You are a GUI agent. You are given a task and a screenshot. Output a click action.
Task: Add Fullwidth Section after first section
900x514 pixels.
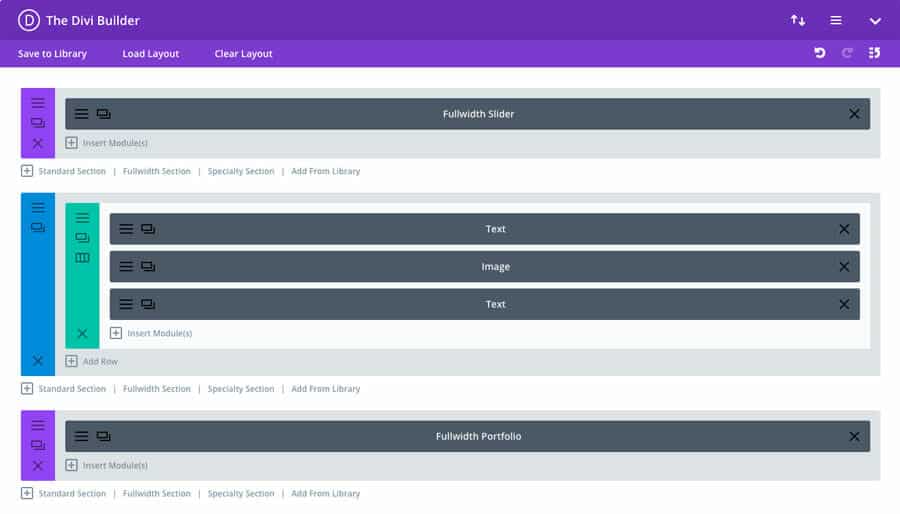coord(156,171)
